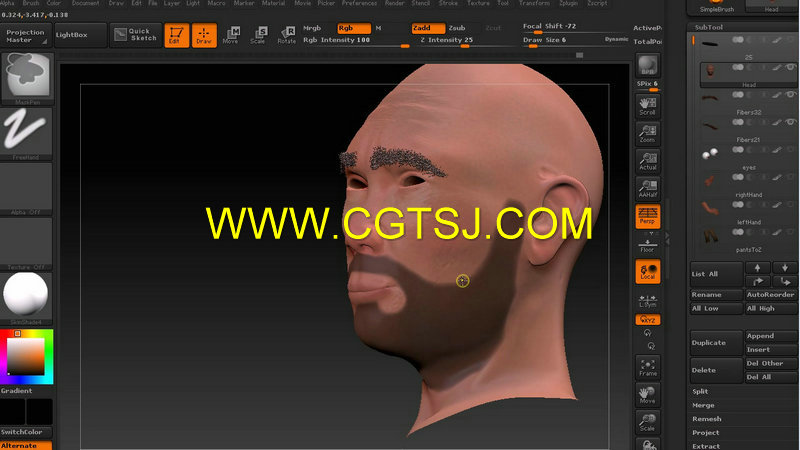The height and width of the screenshot is (450, 800).
Task: Hide the Head subtool via eye icon
Action: (791, 67)
